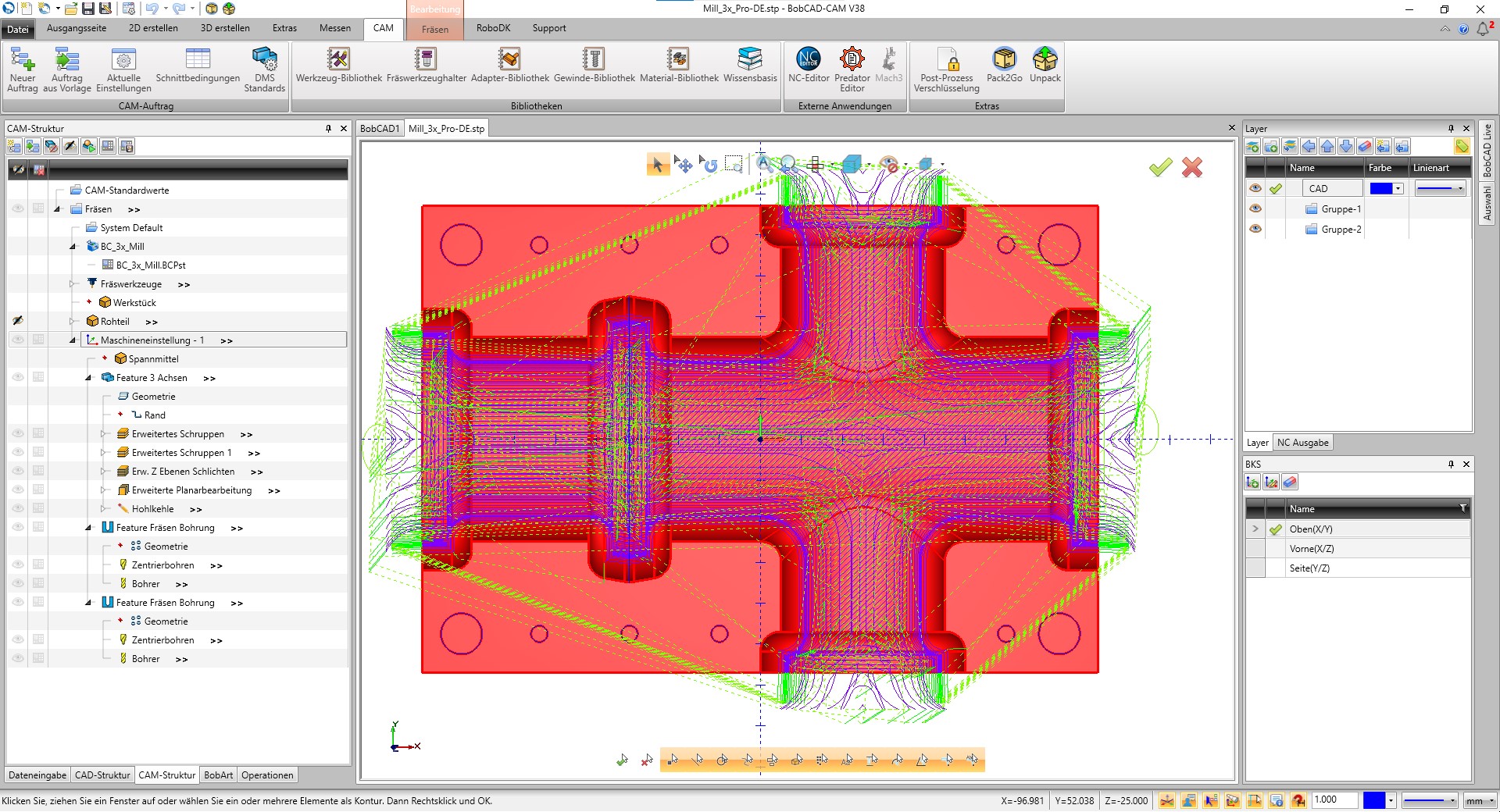Activate the rotate view tool in the viewport
The height and width of the screenshot is (812, 1500).
709,165
